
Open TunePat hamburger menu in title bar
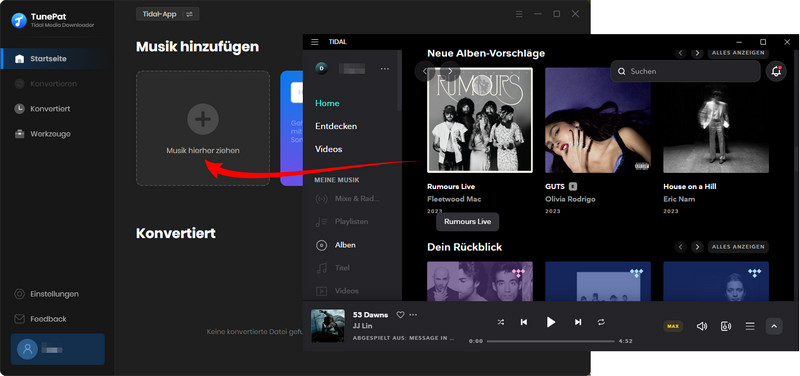tap(519, 14)
